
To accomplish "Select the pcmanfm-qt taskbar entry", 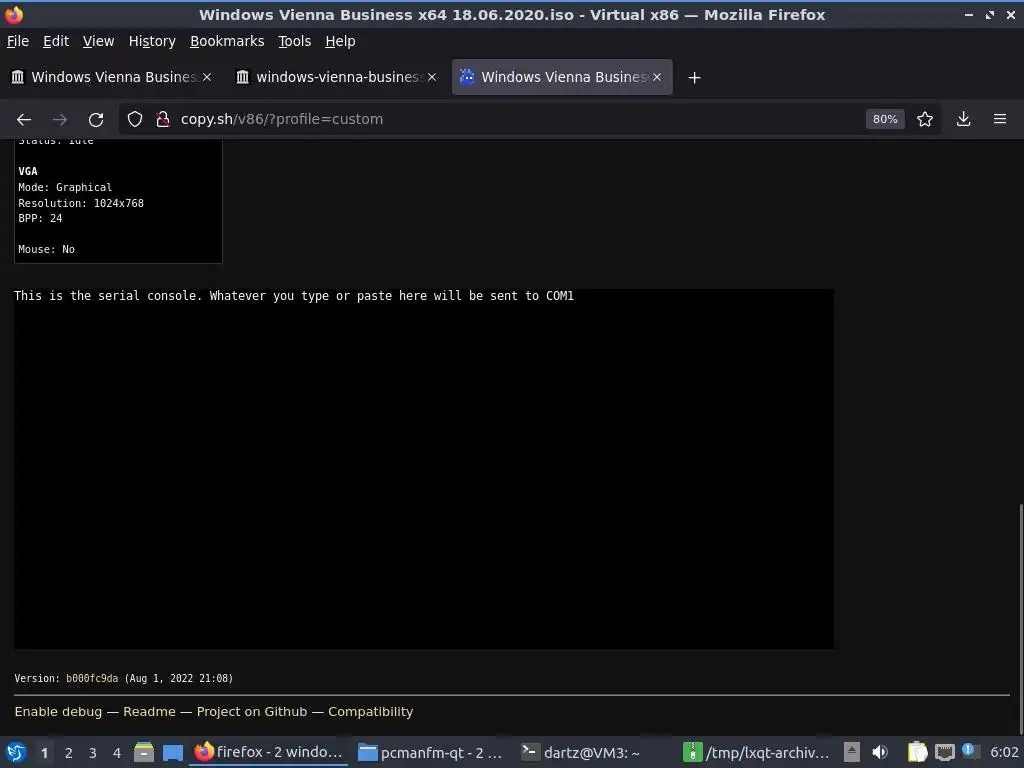I will (431, 753).
